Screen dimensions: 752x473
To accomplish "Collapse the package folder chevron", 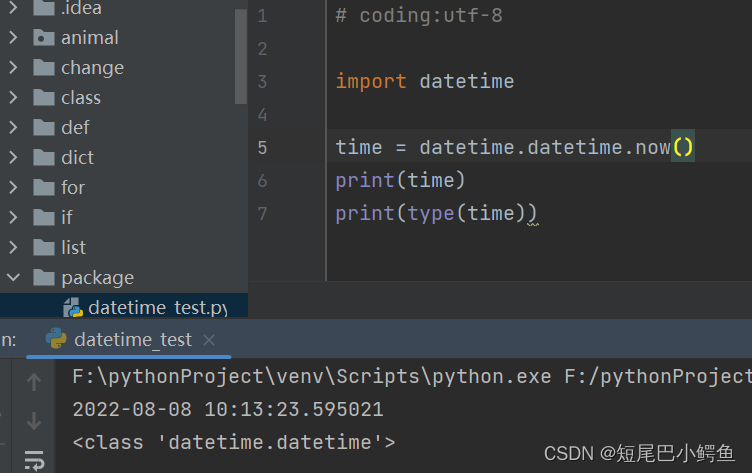I will (13, 278).
